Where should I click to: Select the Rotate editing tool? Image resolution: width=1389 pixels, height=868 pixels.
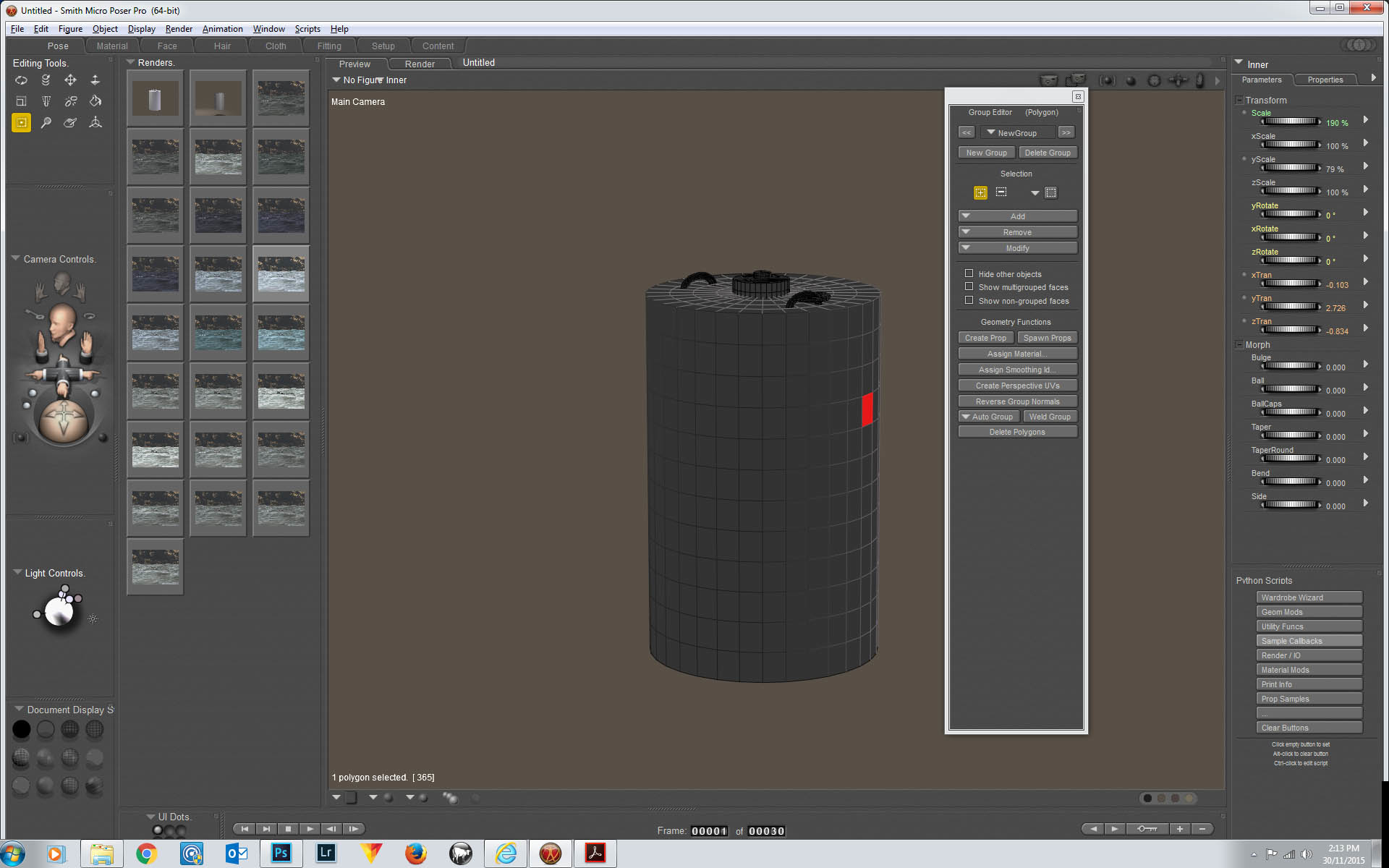[x=21, y=80]
